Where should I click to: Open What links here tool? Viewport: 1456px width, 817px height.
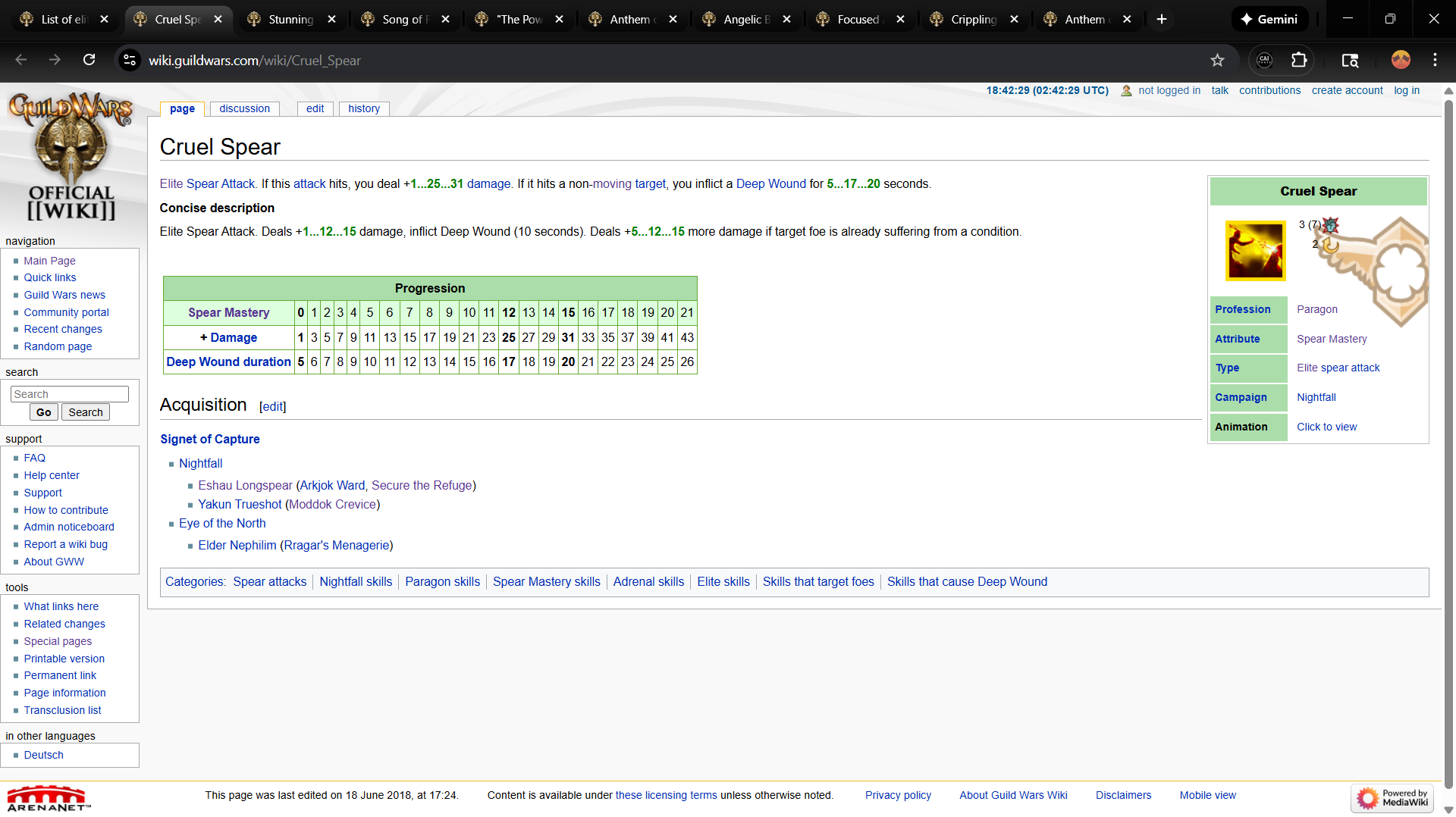click(x=61, y=606)
